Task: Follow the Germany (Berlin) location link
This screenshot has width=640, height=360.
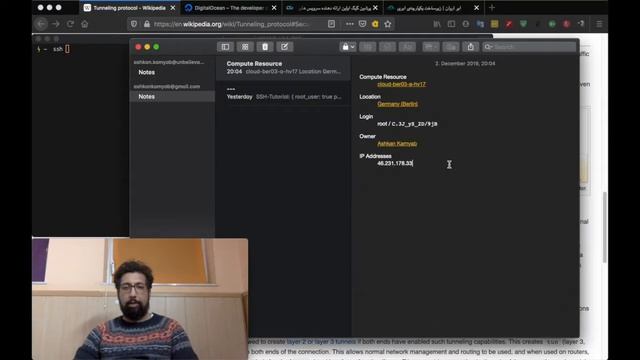Action: coord(398,104)
